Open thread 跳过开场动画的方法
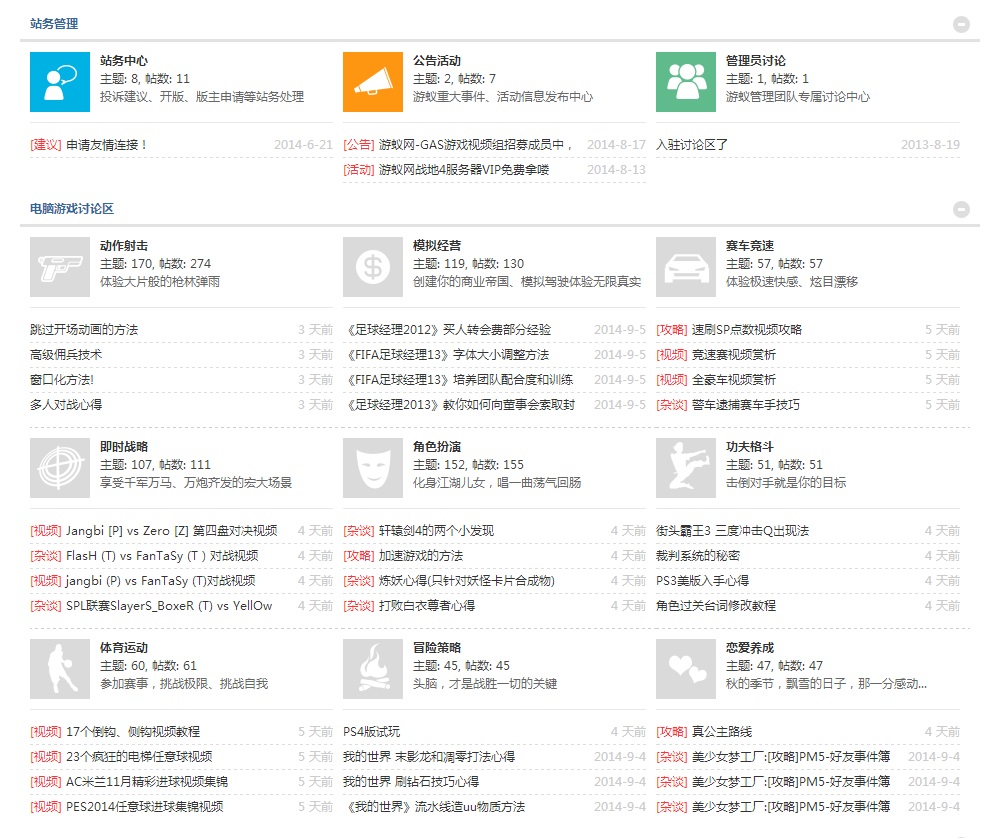The height and width of the screenshot is (838, 1000). [x=84, y=330]
